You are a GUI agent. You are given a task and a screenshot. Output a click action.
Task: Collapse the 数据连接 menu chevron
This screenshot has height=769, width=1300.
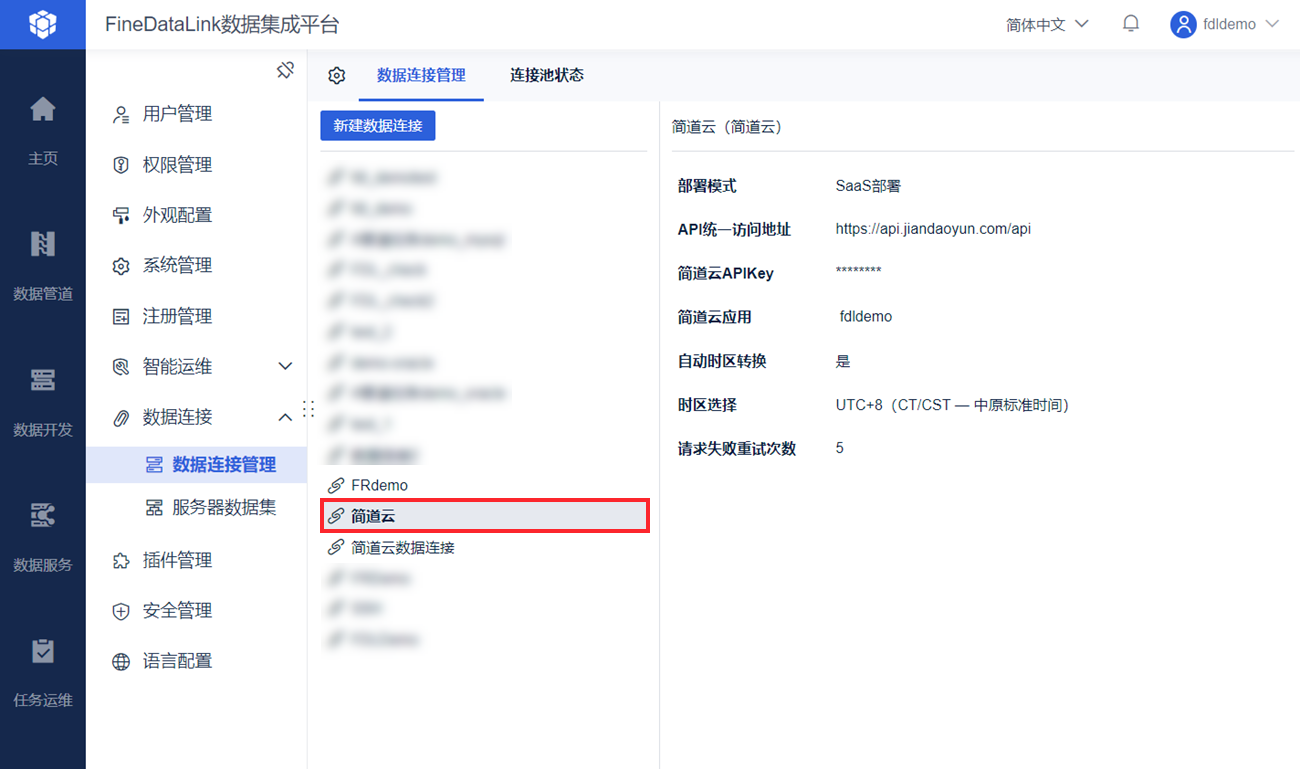(285, 417)
